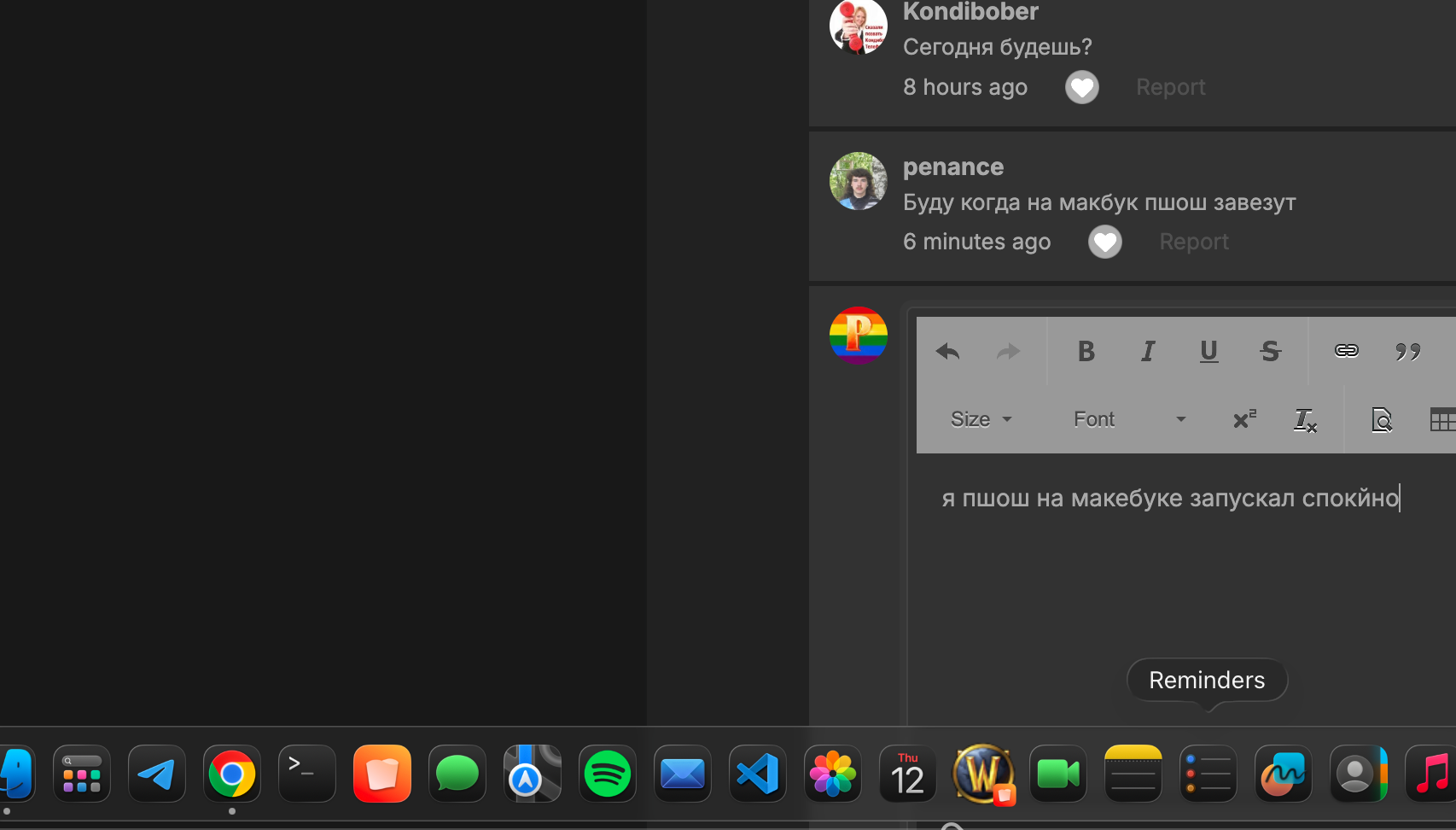
Task: Like penance's comment with heart button
Action: (1104, 242)
